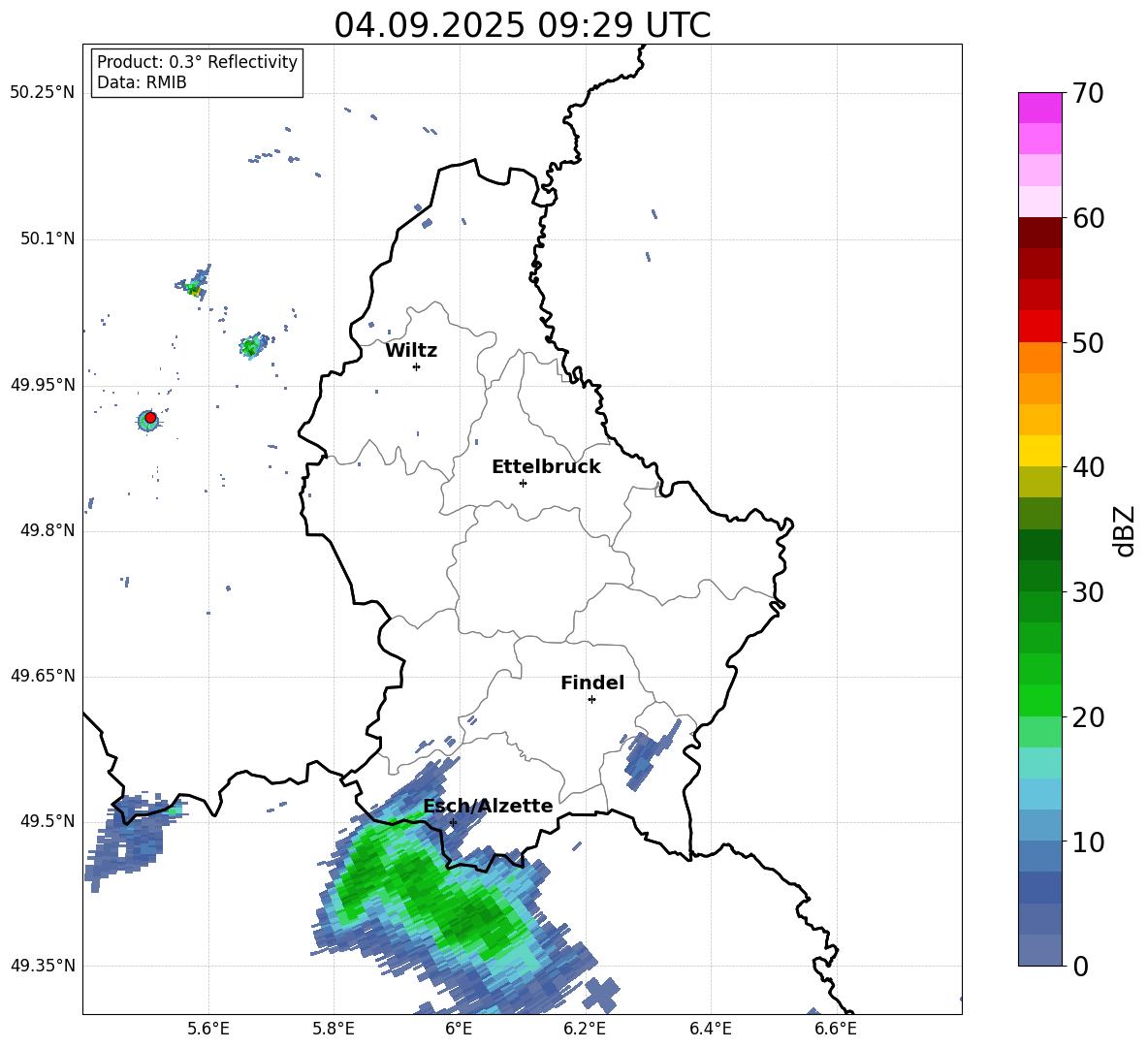Click the Product: 0.3° Reflectivity text
1148x1048 pixels.
(197, 61)
